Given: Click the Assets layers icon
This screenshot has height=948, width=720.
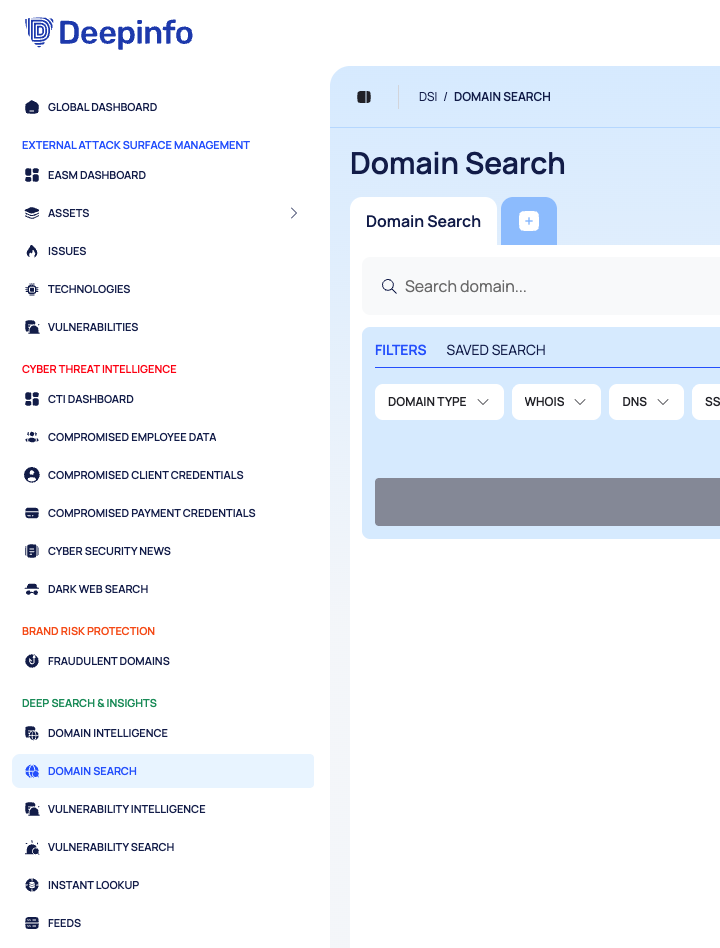Looking at the screenshot, I should 32,213.
